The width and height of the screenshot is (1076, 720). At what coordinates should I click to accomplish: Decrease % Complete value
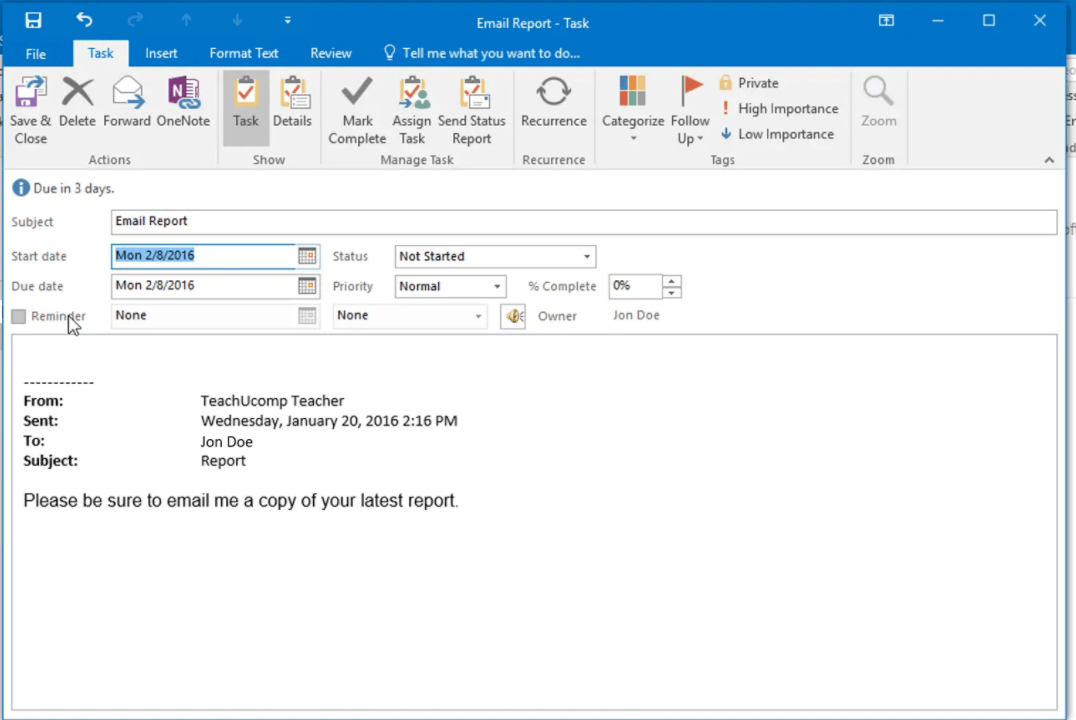pos(672,292)
